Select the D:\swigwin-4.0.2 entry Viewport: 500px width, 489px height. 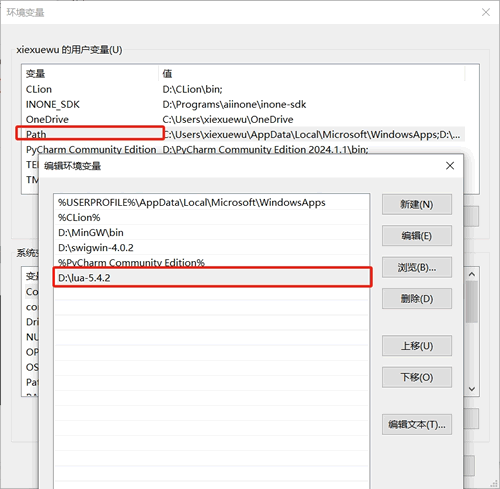coord(212,248)
